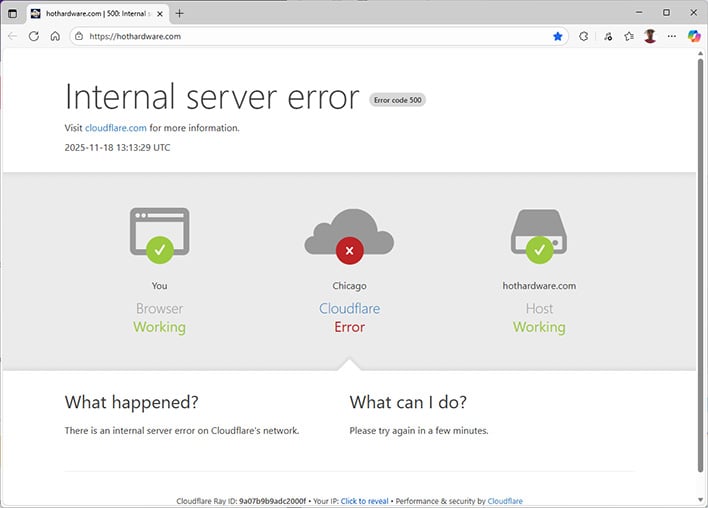Click the browser window icon with checkmark
The height and width of the screenshot is (508, 708).
pyautogui.click(x=159, y=235)
